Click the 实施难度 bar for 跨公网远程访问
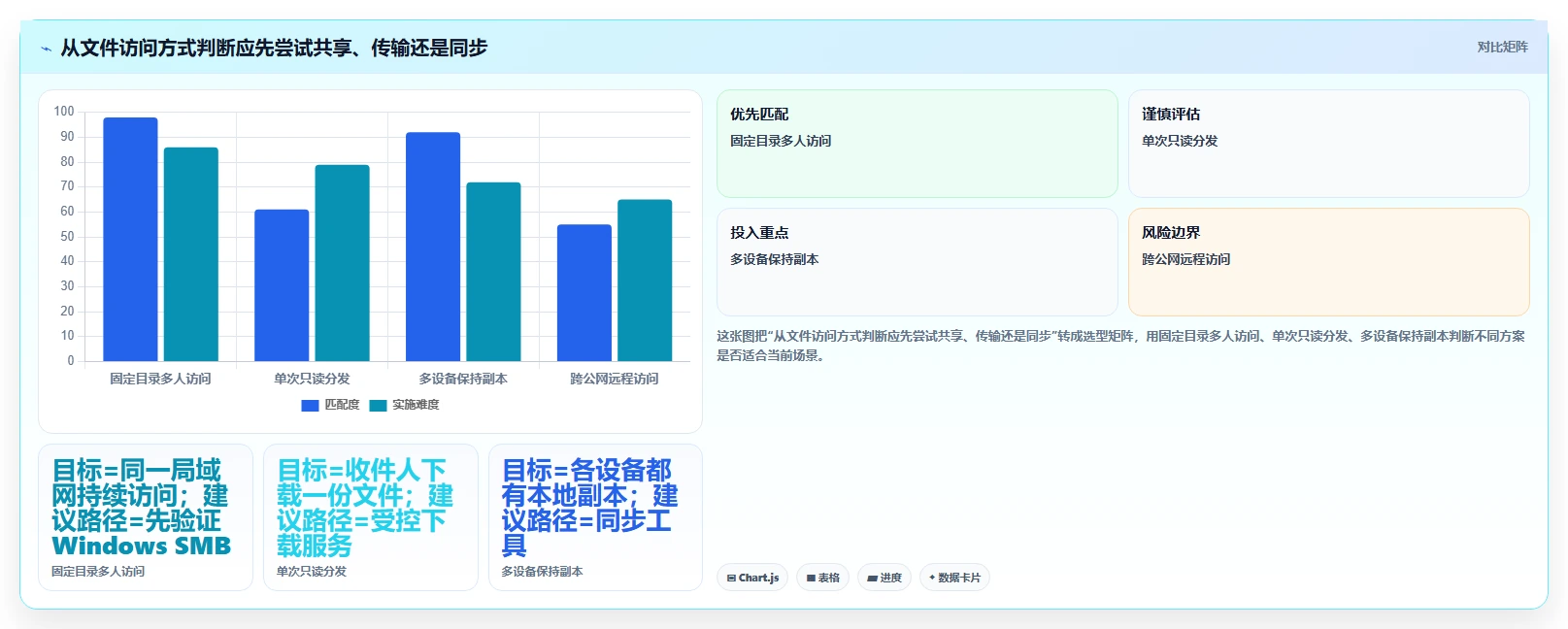Screen dimensions: 1568x629 [645, 281]
